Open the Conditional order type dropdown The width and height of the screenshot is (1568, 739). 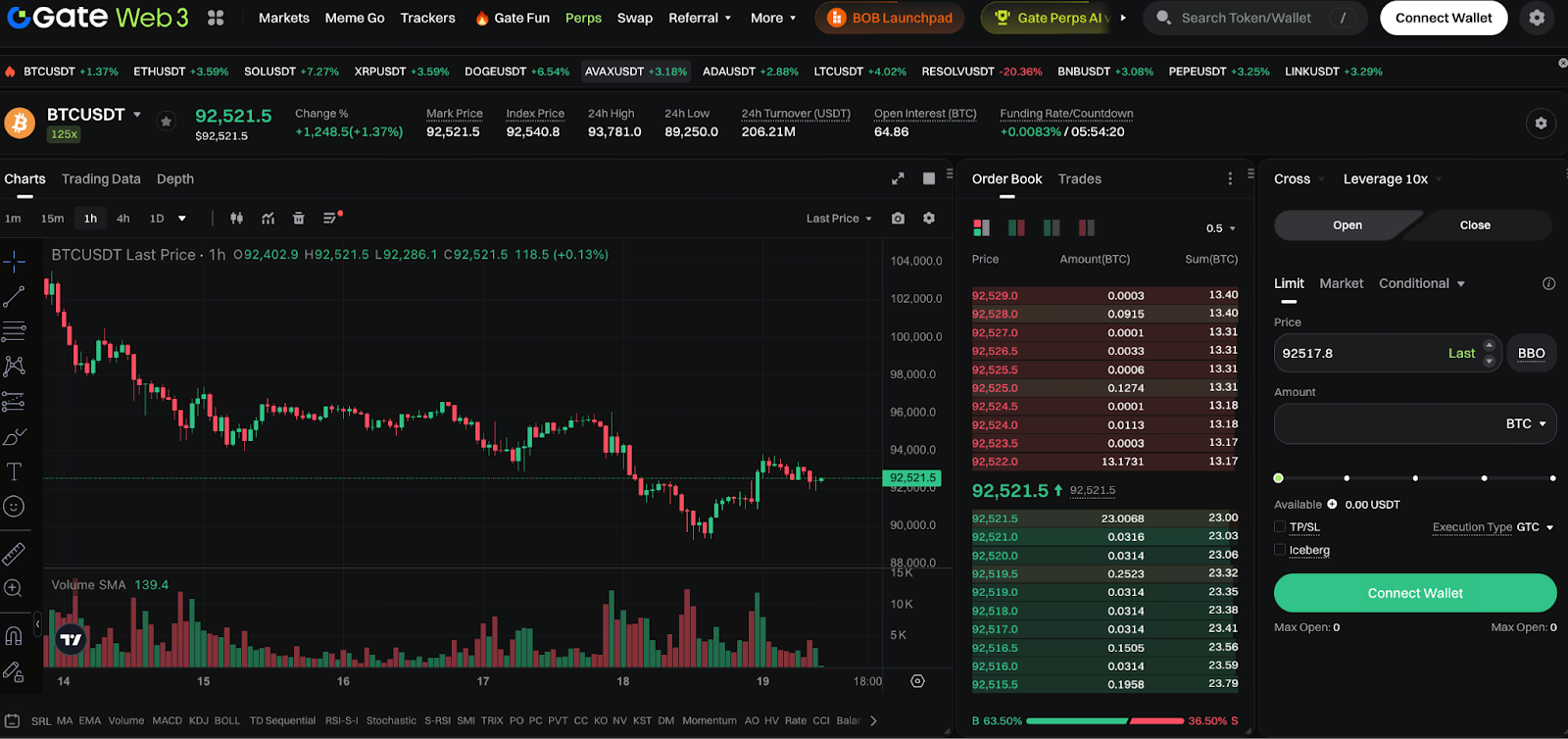click(1422, 283)
